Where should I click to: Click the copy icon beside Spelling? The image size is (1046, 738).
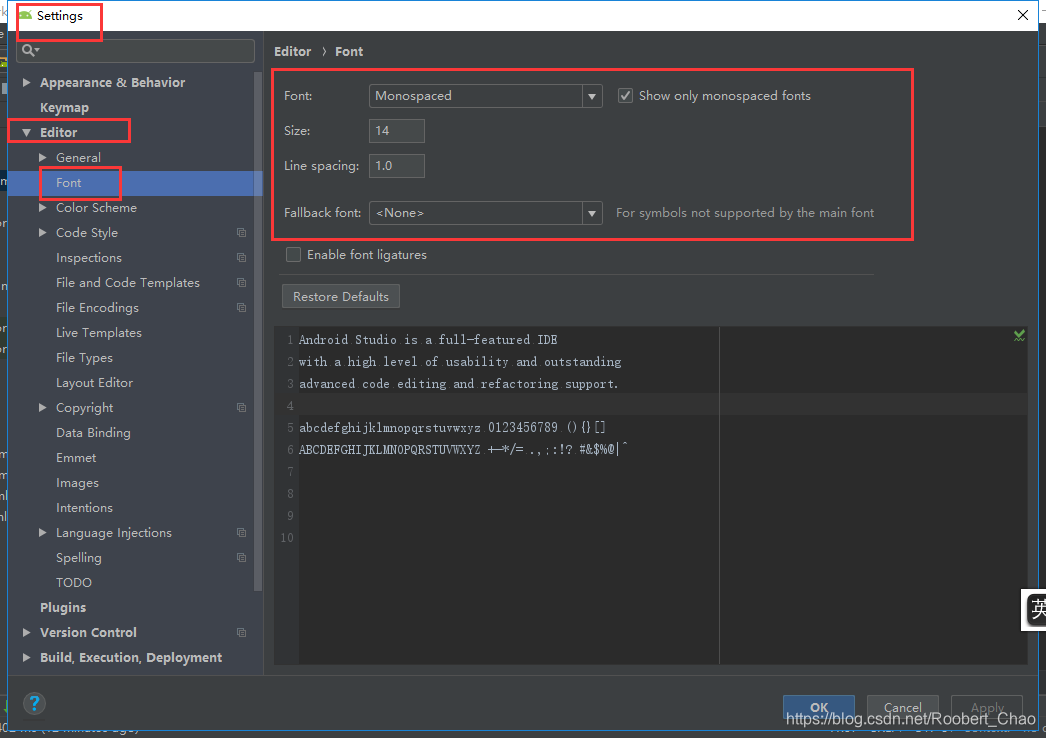tap(241, 558)
